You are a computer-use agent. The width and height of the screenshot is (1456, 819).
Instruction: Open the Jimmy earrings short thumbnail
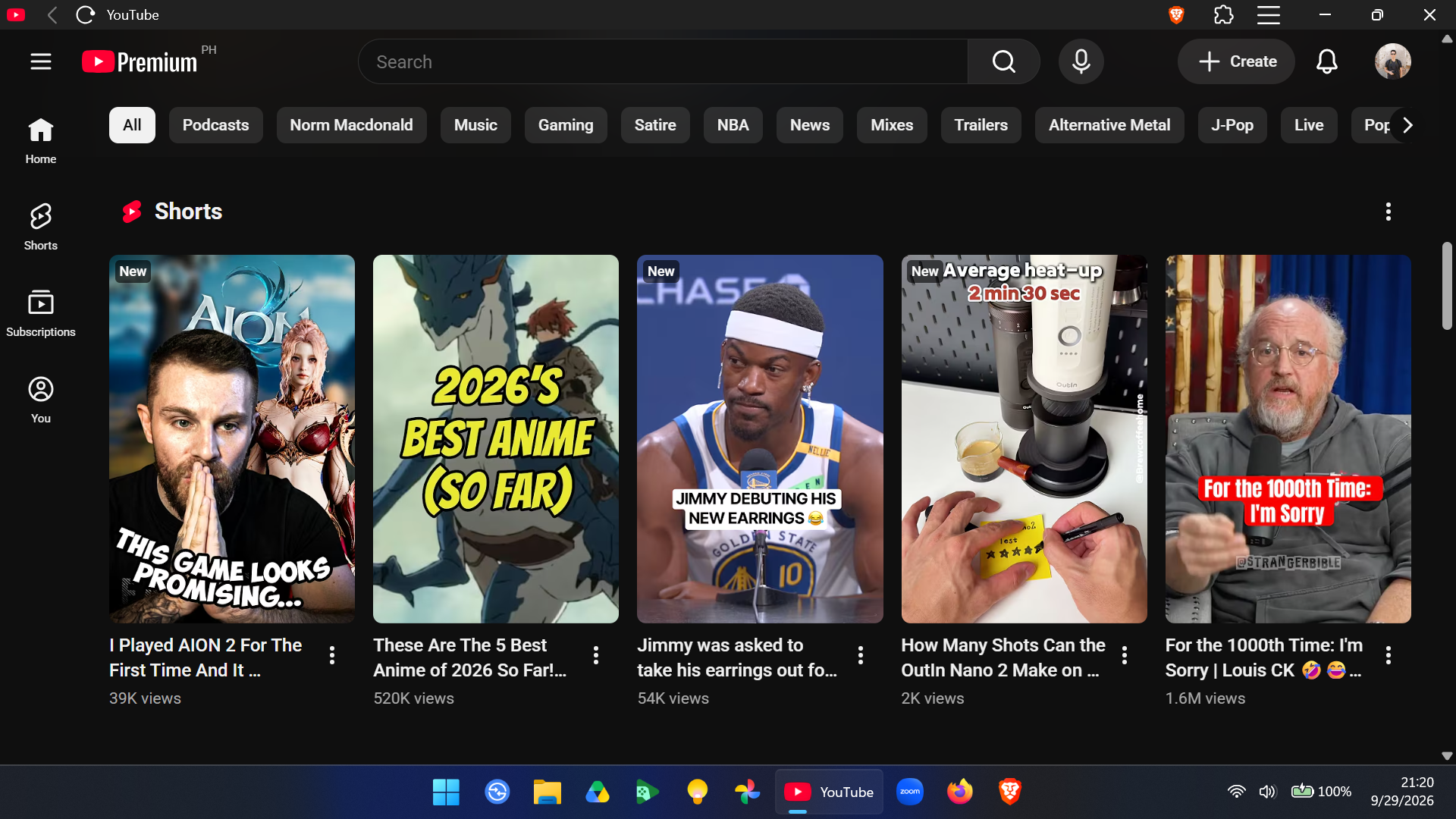760,439
